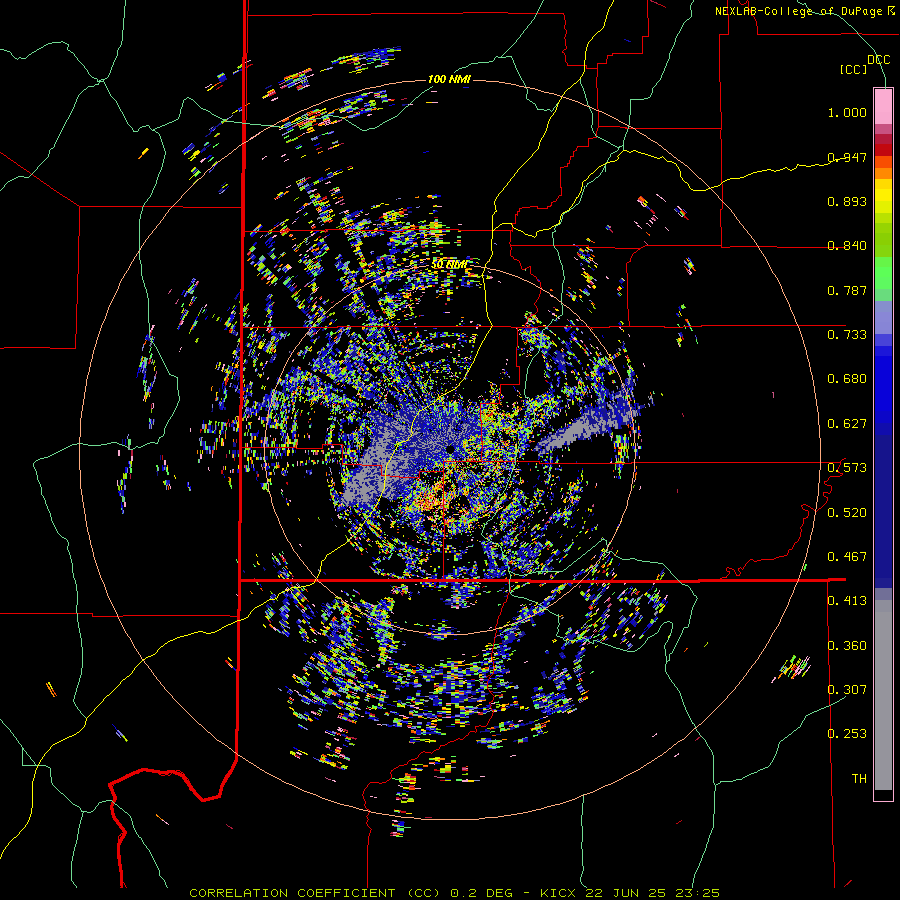The width and height of the screenshot is (900, 900).
Task: Click the 1.000 scale value
Action: 847,112
